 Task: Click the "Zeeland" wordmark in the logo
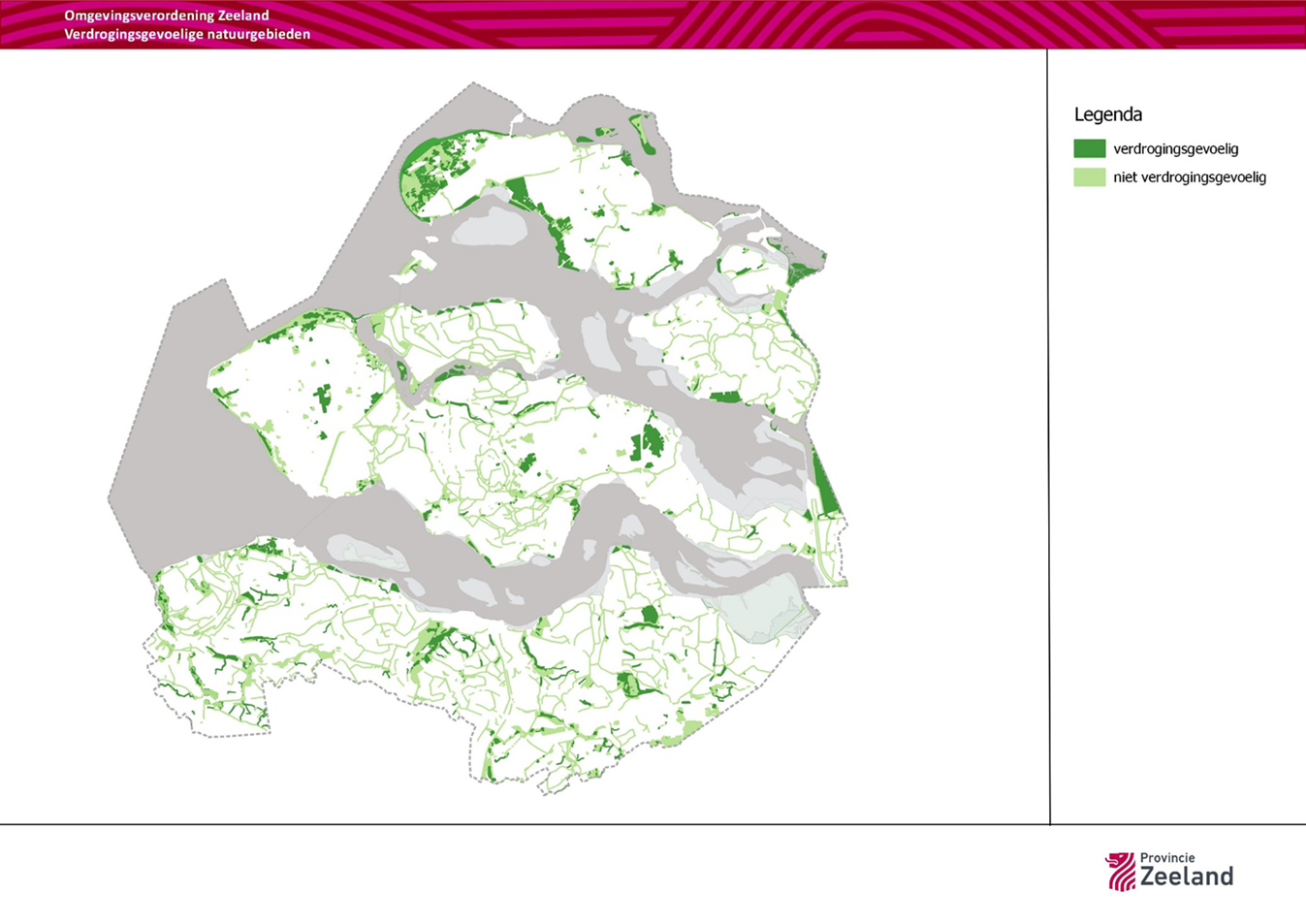(x=1186, y=877)
